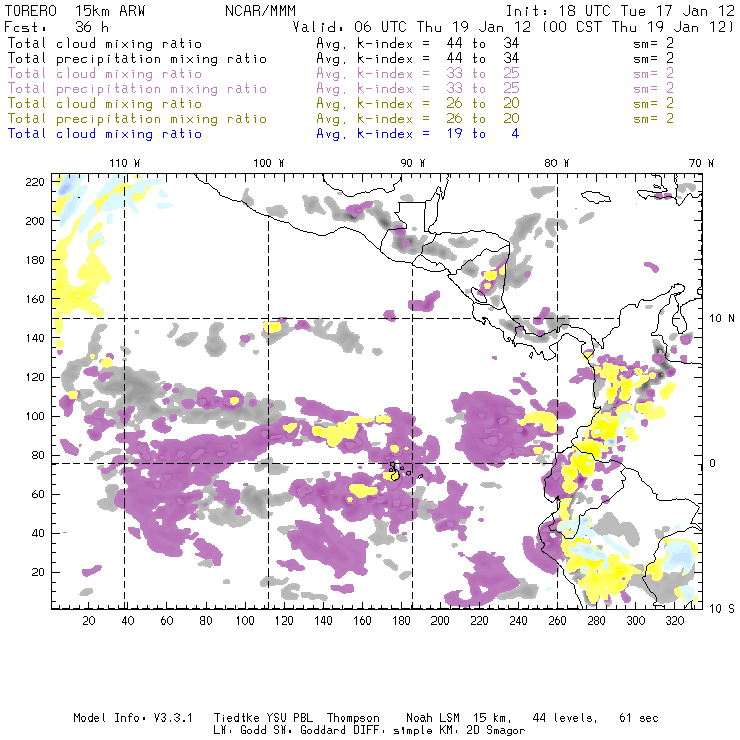Click the x-axis tick label '180'

click(401, 621)
